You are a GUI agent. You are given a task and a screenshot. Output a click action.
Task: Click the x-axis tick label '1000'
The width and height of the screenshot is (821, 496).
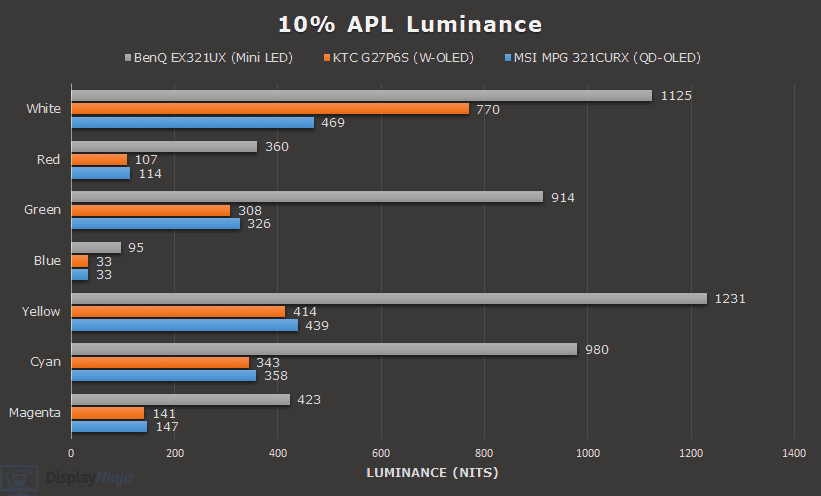point(588,453)
